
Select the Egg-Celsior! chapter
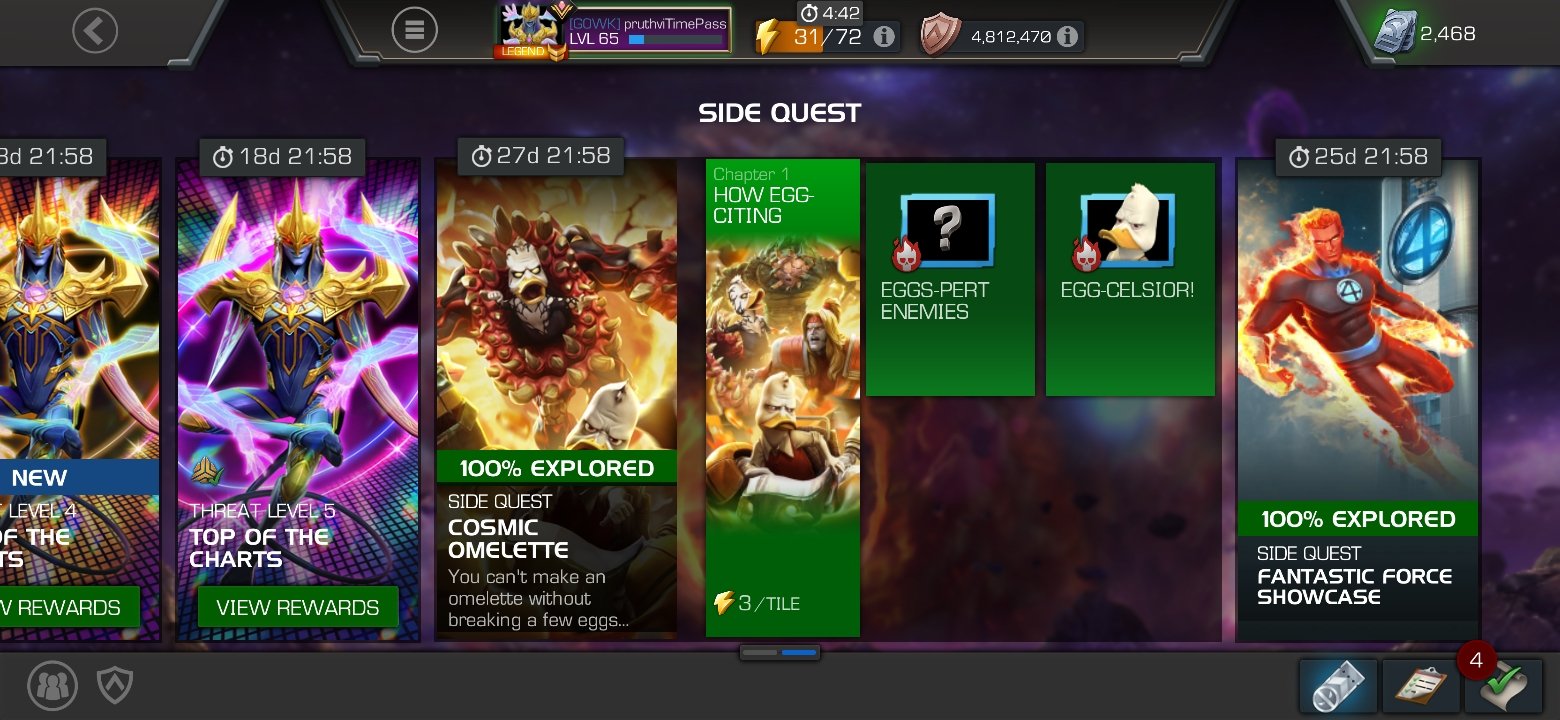click(1130, 279)
